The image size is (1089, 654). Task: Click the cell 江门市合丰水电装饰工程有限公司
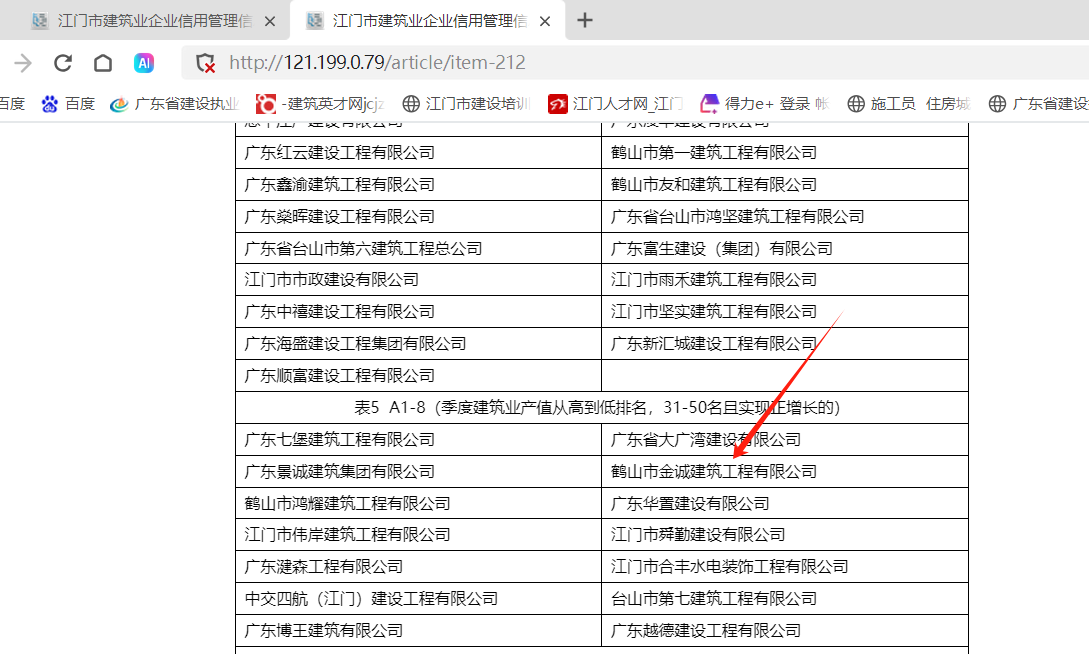[785, 567]
